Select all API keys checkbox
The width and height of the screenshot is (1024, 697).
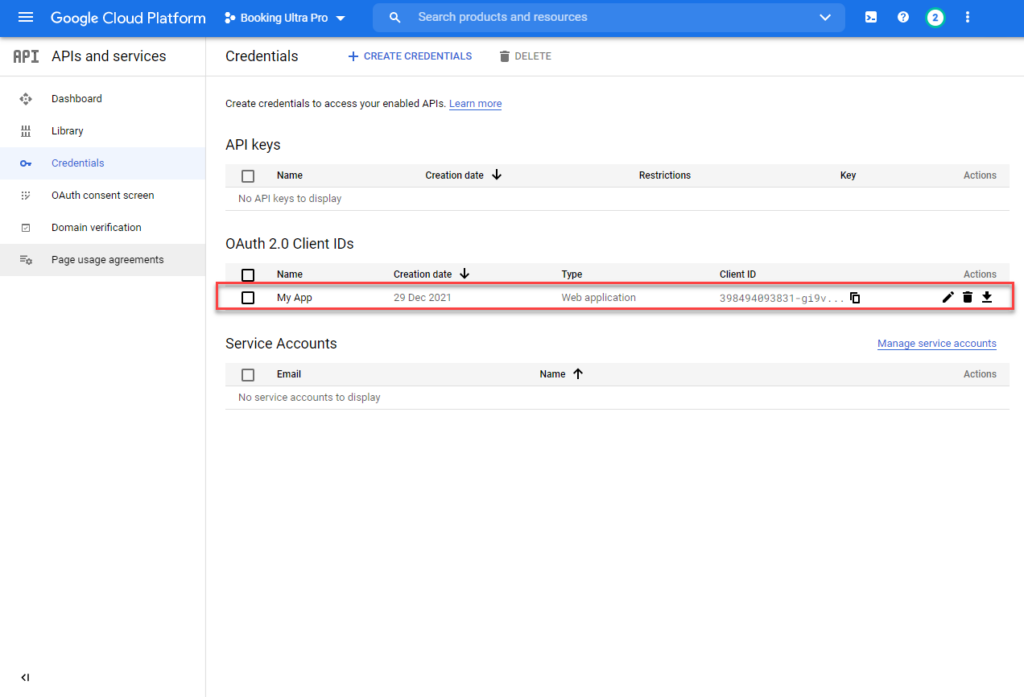tap(248, 176)
